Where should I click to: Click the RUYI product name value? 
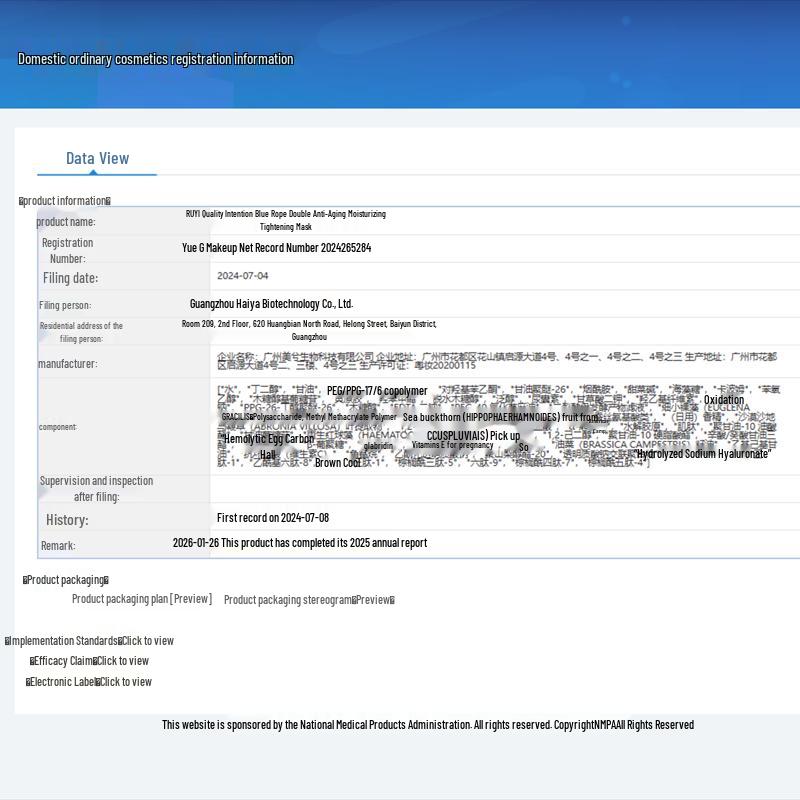click(286, 220)
